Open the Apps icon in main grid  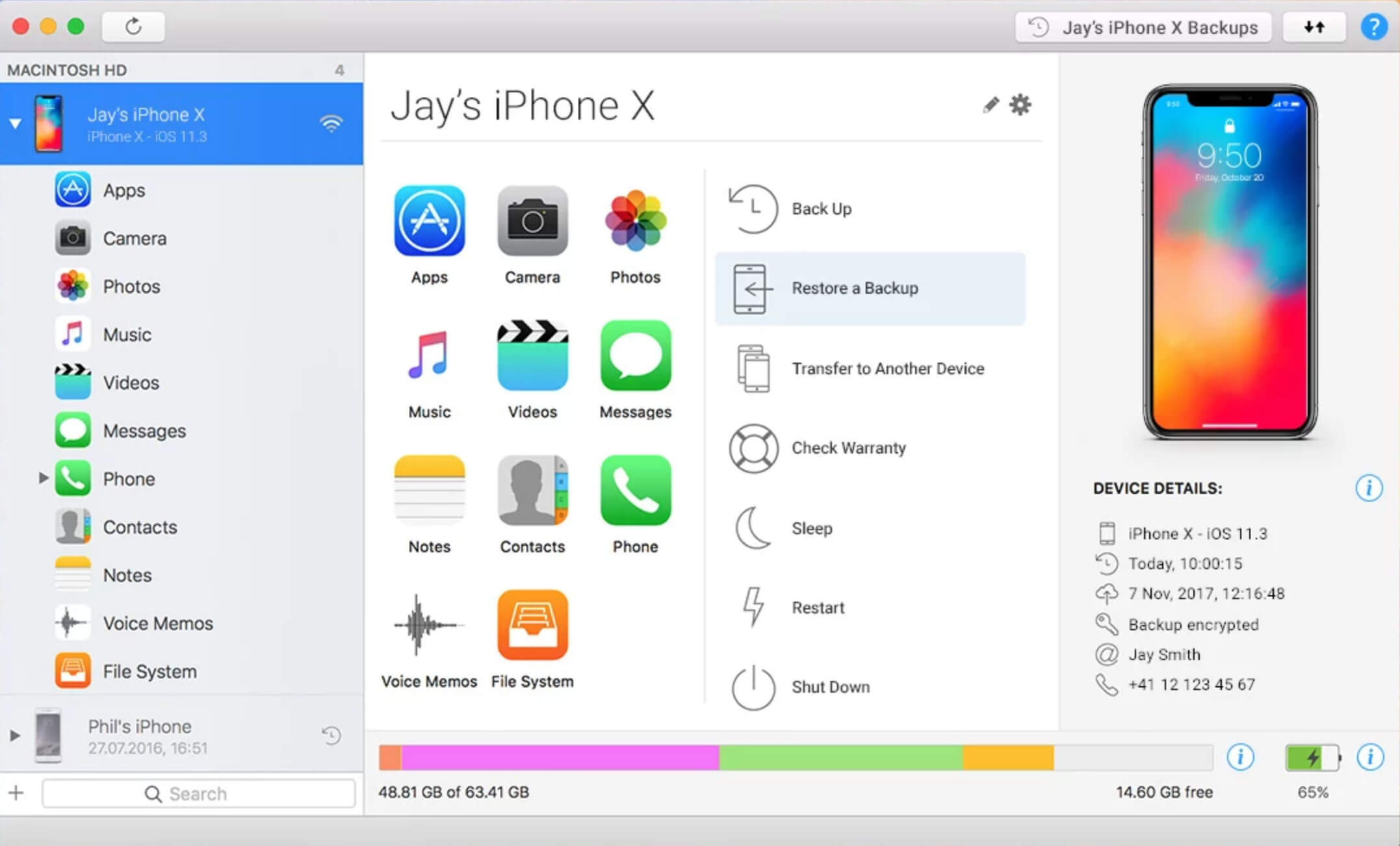point(429,221)
